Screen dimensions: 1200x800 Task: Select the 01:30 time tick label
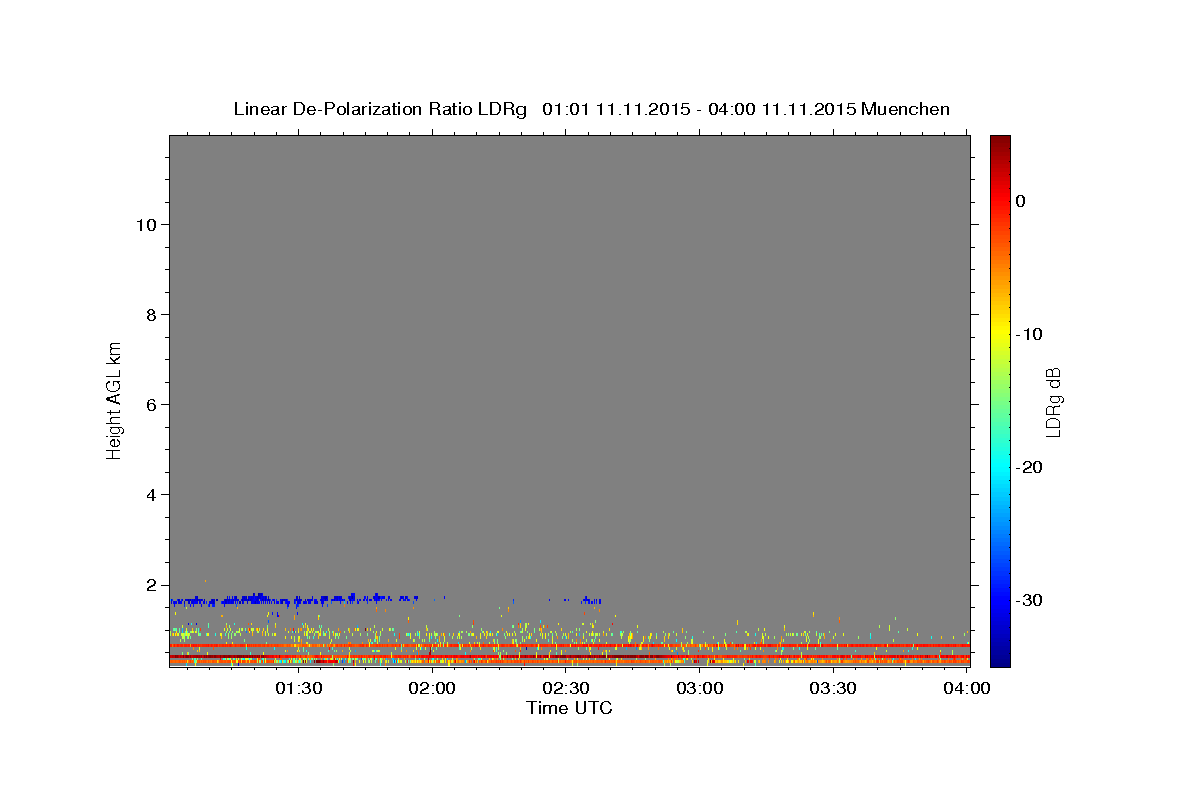(x=298, y=688)
